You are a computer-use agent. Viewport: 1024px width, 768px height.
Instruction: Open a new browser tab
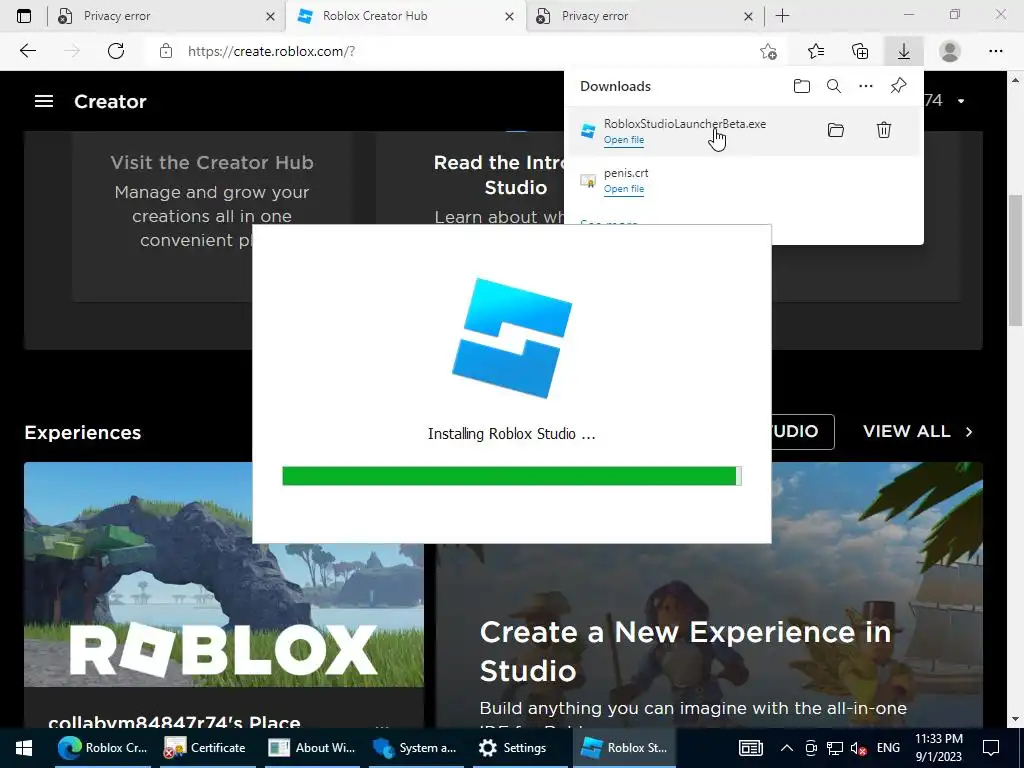coord(782,16)
